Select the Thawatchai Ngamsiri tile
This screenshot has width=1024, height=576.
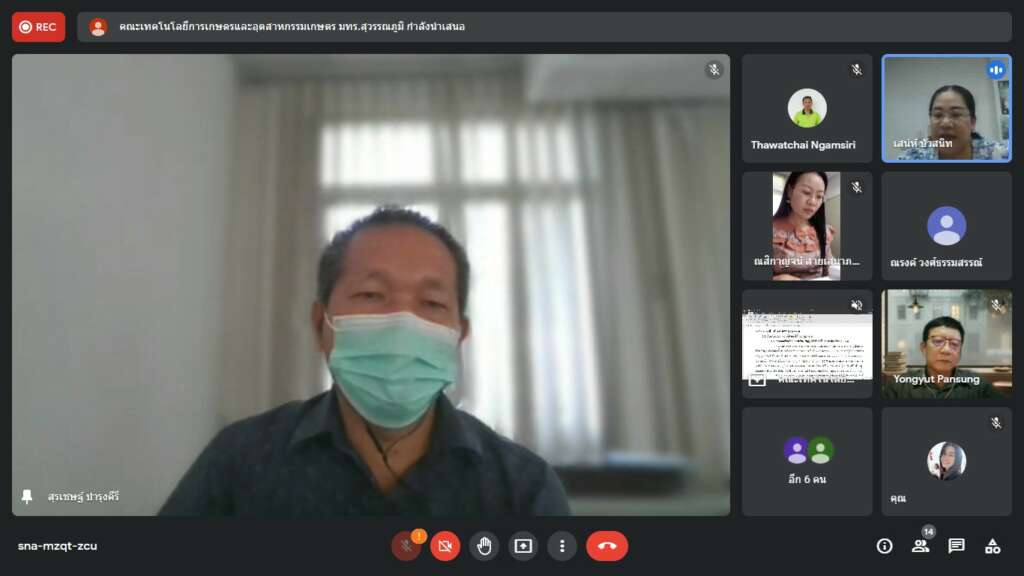[x=806, y=108]
